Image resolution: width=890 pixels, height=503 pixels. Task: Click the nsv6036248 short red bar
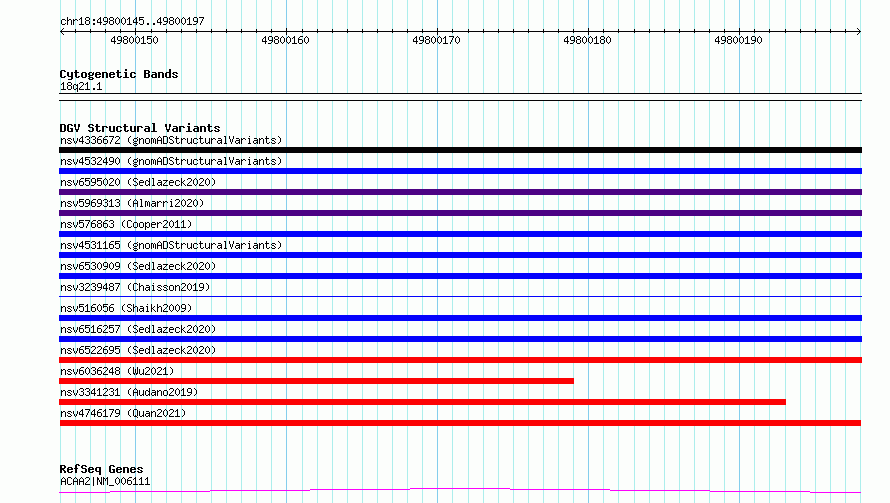tap(317, 381)
